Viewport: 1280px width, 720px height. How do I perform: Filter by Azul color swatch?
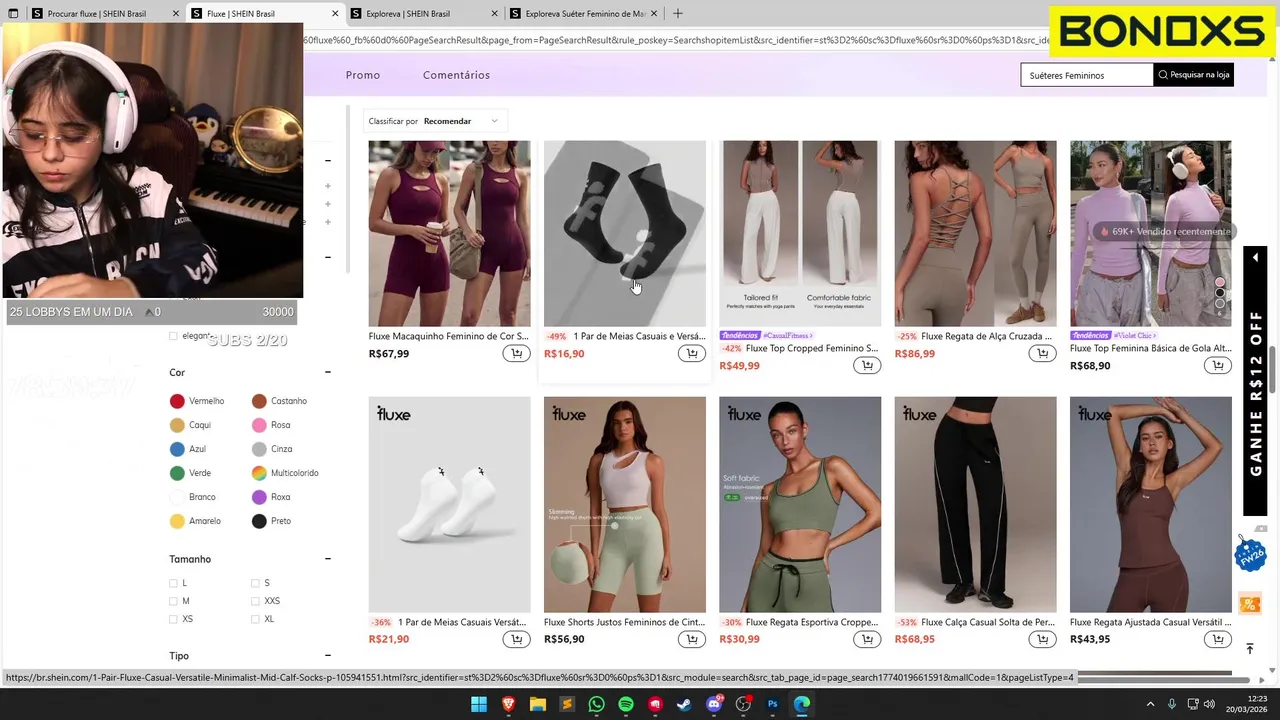177,449
